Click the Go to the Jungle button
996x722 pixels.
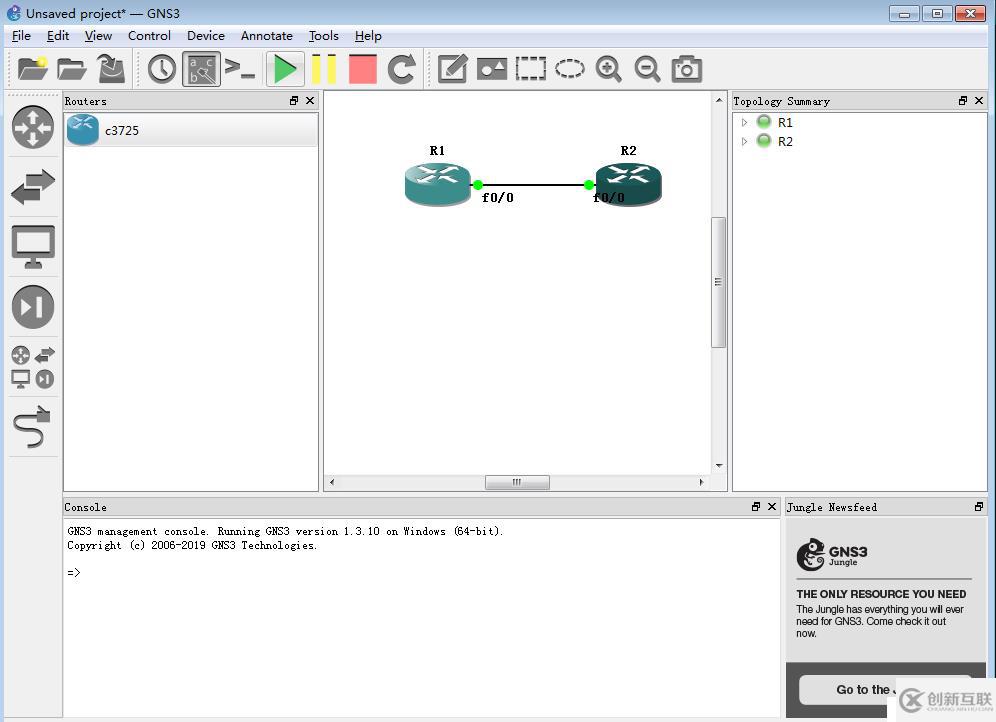[862, 689]
